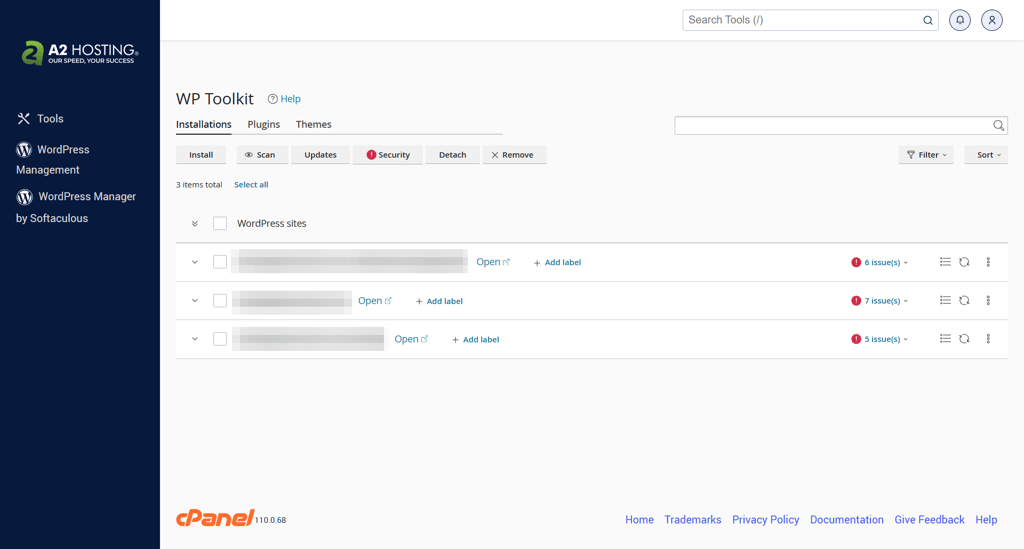Open WP Toolkit Help link
This screenshot has width=1024, height=549.
coord(284,99)
